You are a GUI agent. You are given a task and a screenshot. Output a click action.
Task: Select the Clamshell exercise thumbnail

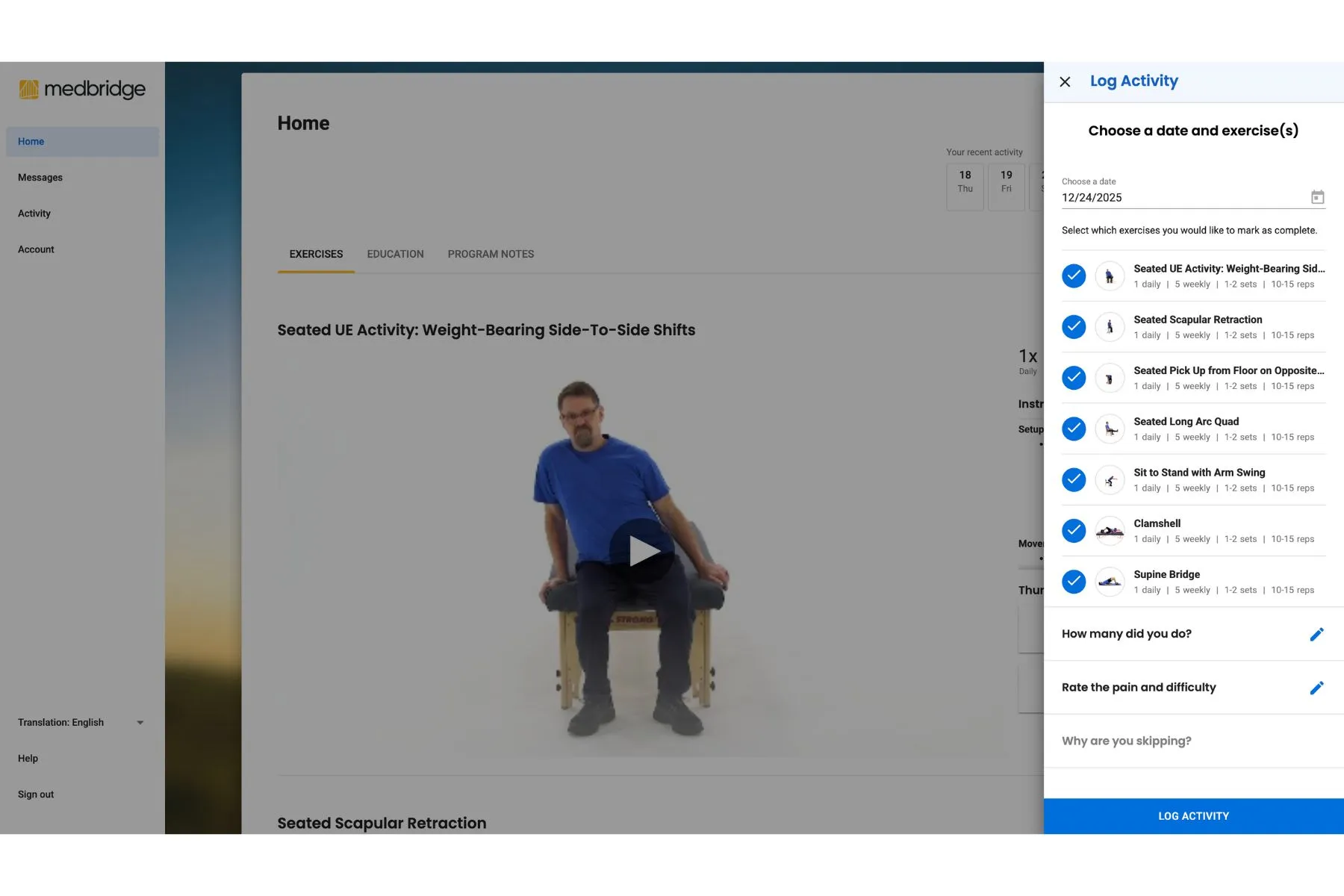coord(1110,530)
